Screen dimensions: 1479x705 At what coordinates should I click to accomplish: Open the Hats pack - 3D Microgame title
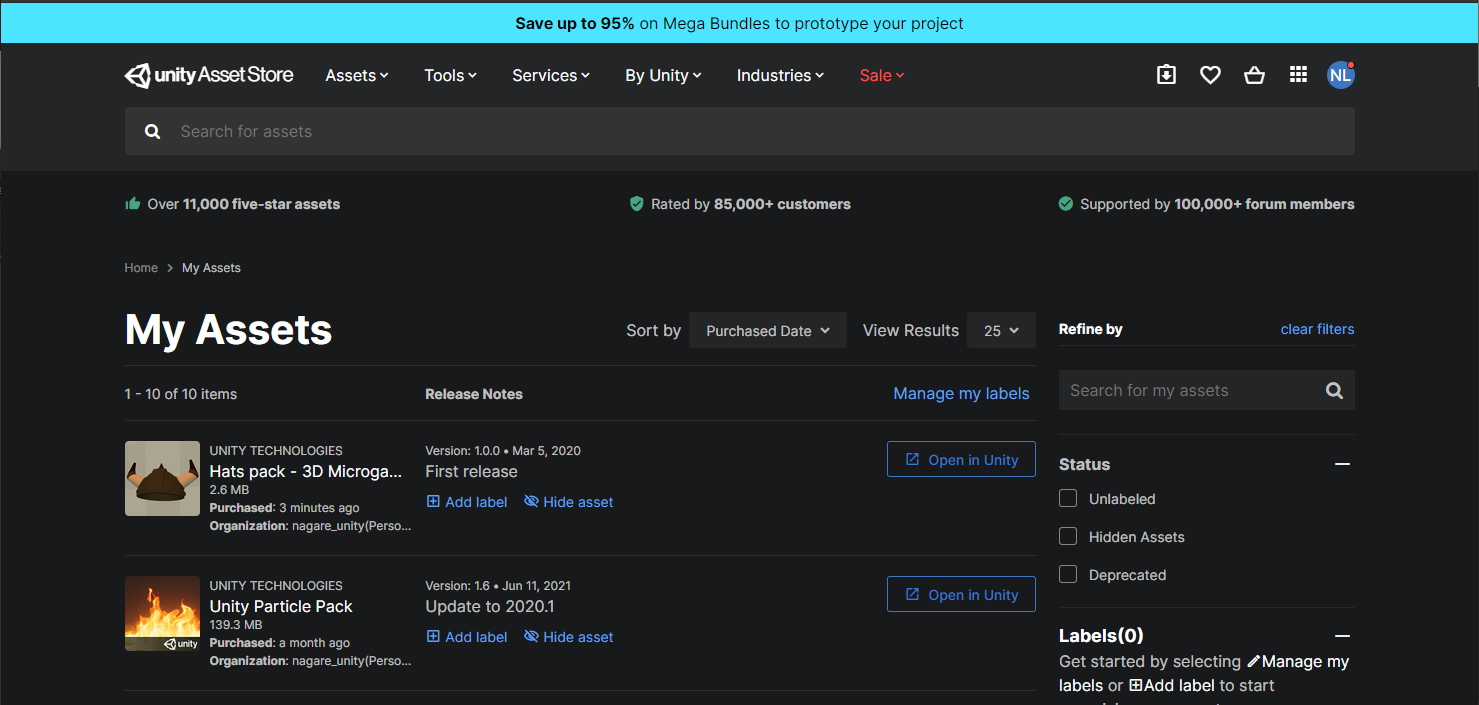tap(306, 471)
